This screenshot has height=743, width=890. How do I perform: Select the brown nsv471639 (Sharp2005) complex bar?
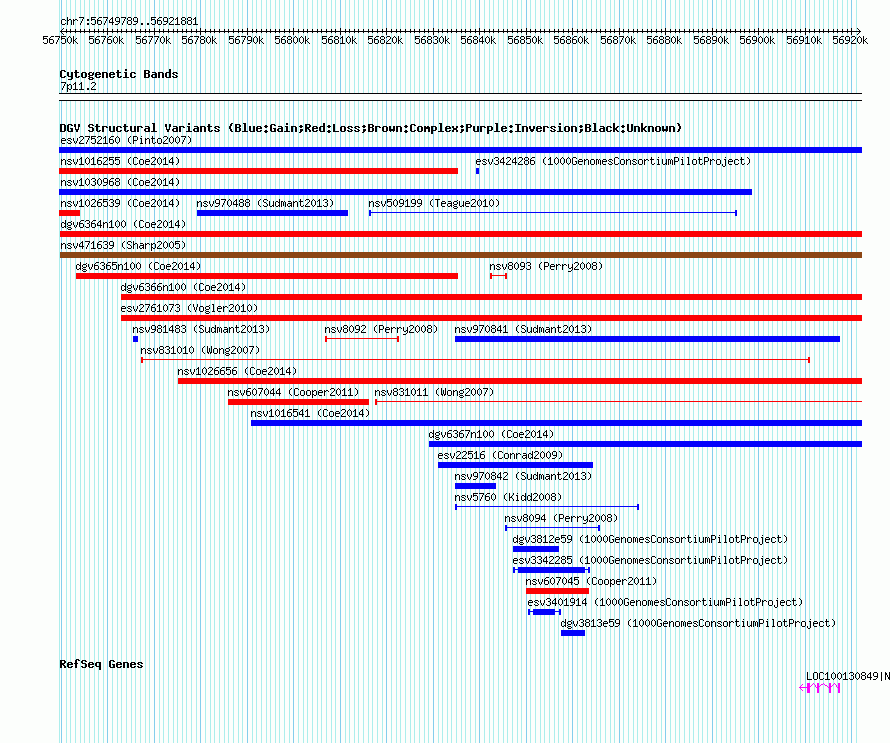click(x=460, y=255)
